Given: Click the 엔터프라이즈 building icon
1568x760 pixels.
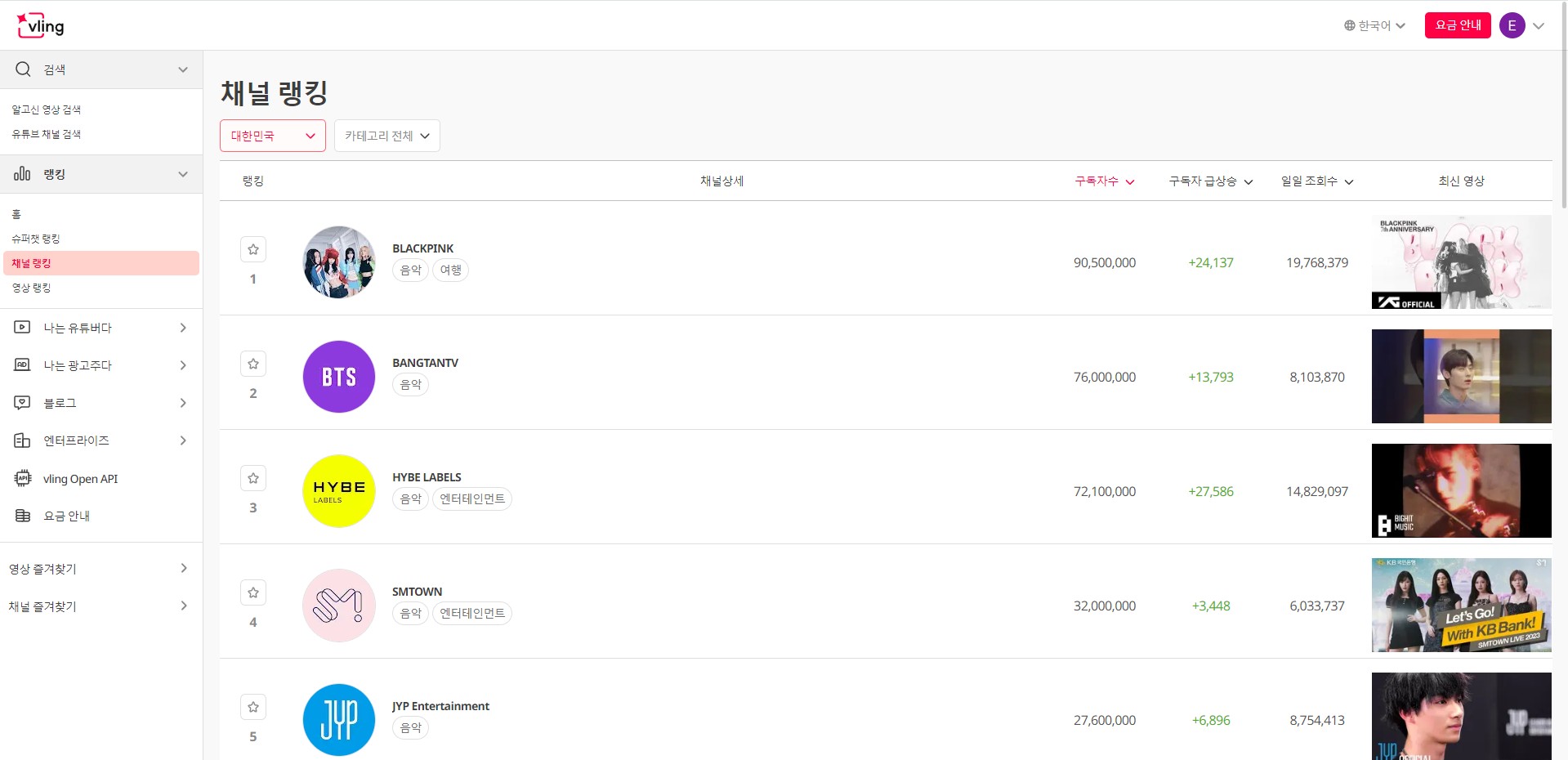Looking at the screenshot, I should point(22,440).
